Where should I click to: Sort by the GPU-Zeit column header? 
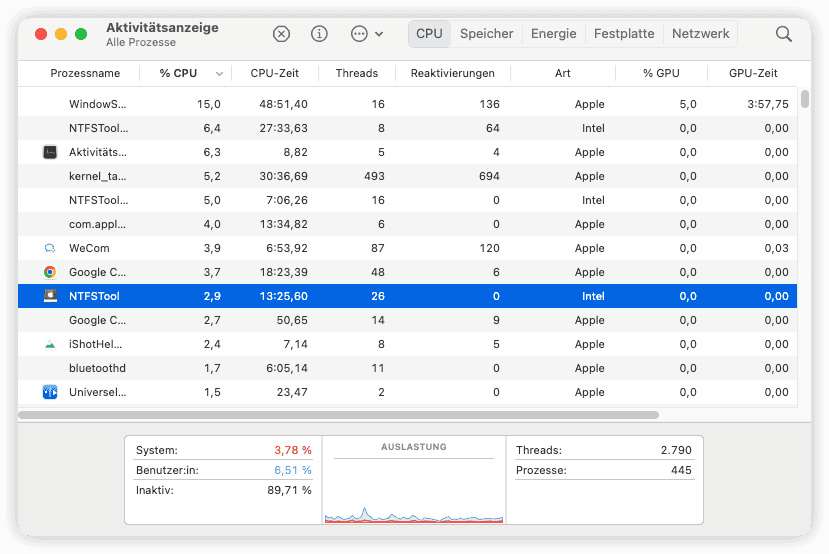coord(753,73)
